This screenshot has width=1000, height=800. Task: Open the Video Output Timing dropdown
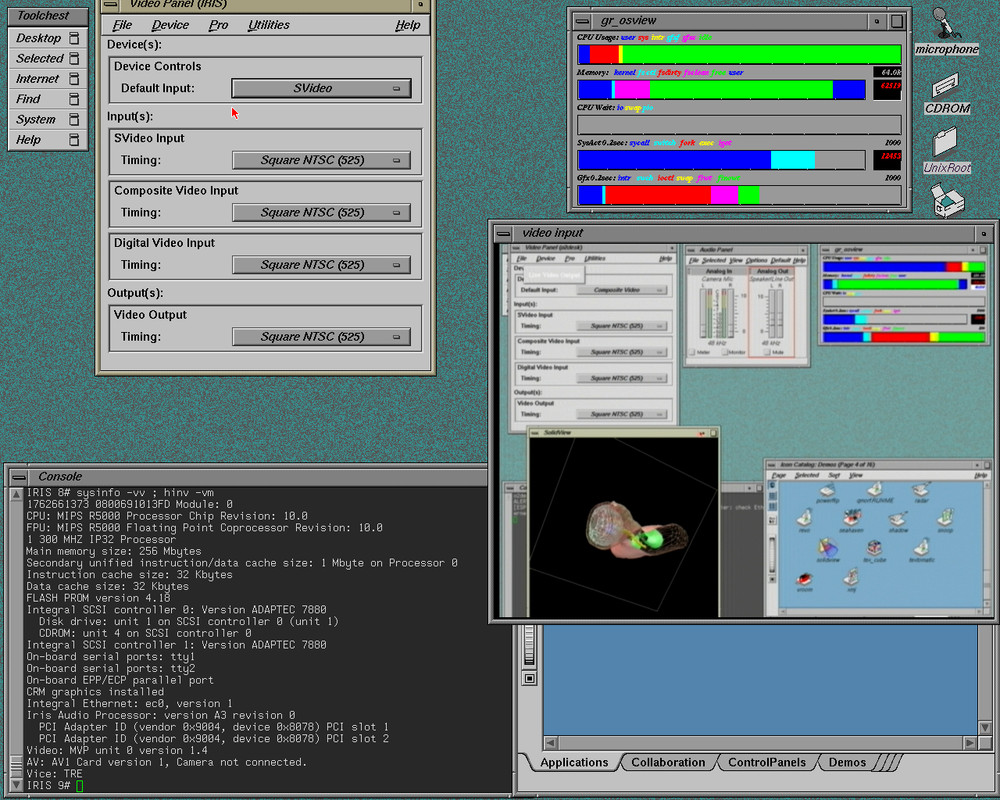[320, 336]
